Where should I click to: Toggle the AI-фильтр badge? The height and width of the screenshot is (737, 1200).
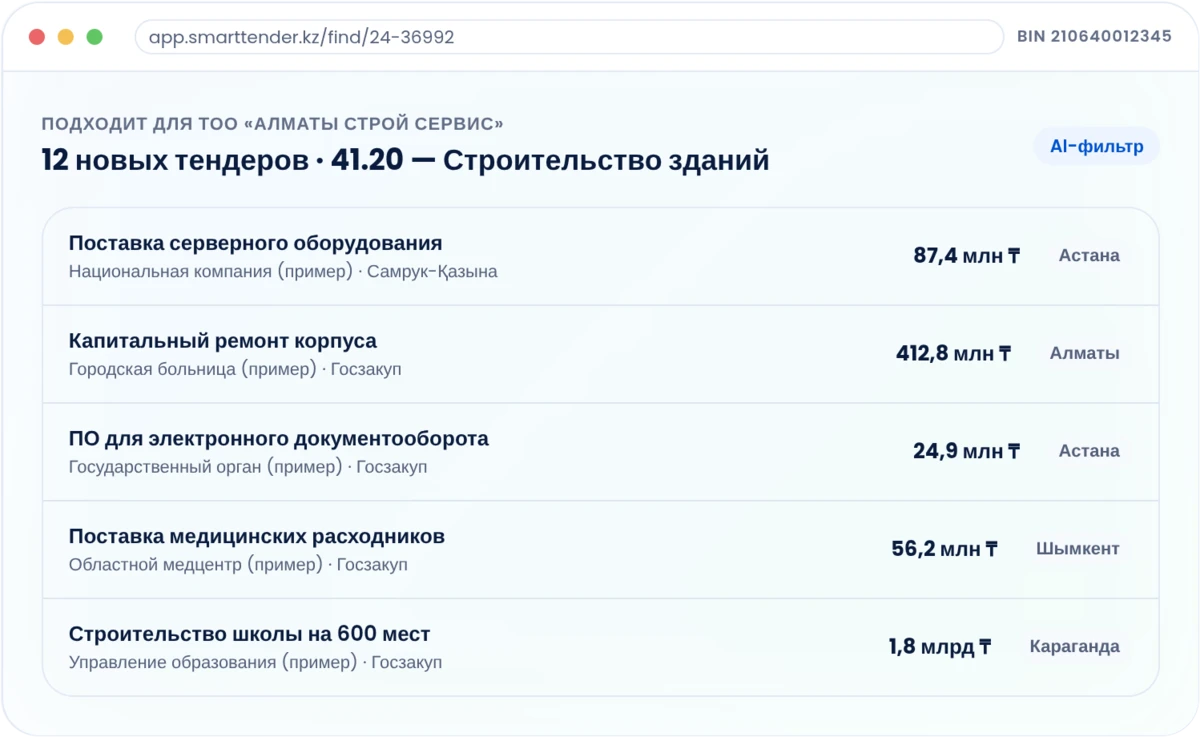click(1096, 147)
